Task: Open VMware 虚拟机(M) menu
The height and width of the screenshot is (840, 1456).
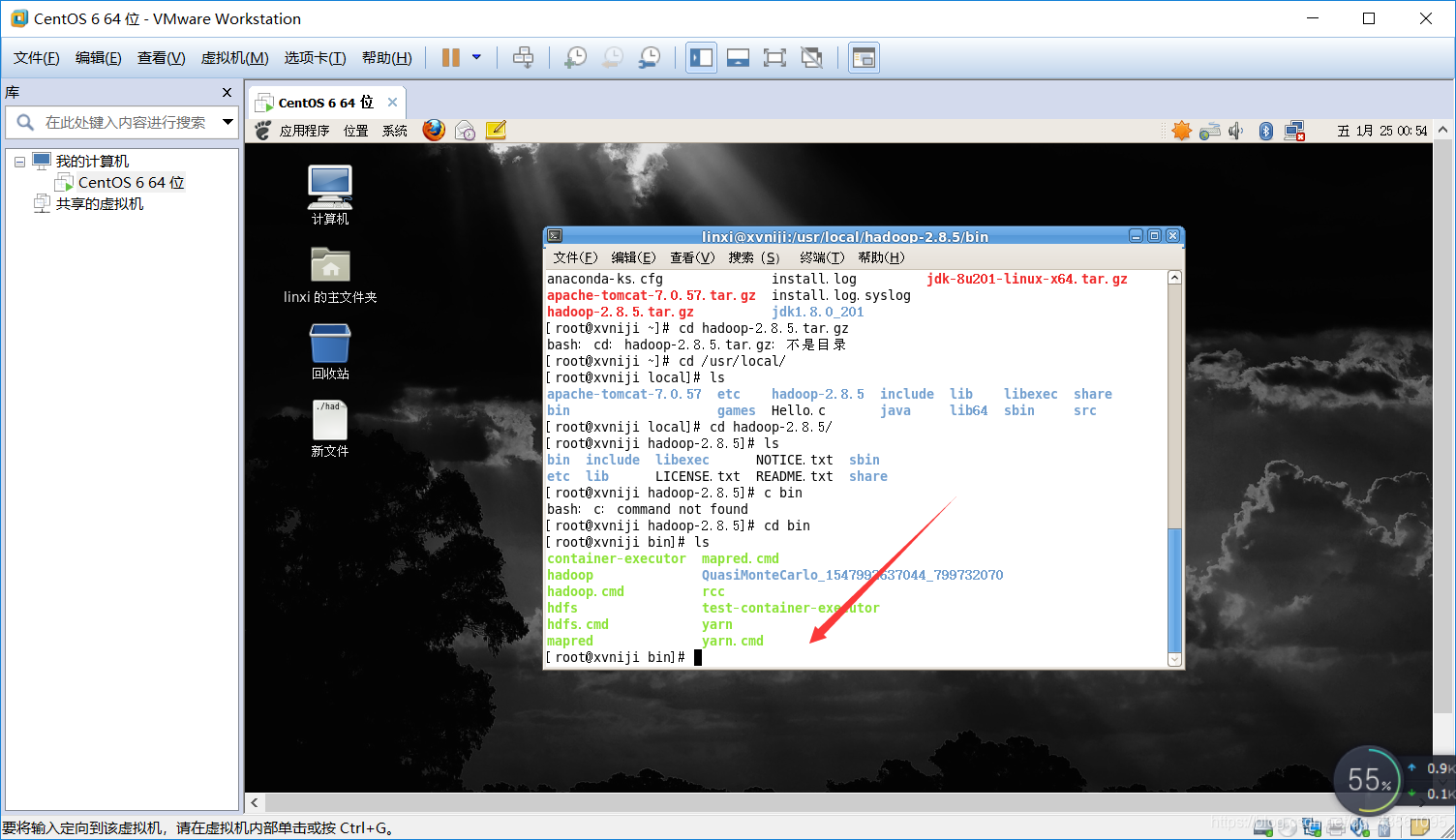Action: click(x=234, y=58)
